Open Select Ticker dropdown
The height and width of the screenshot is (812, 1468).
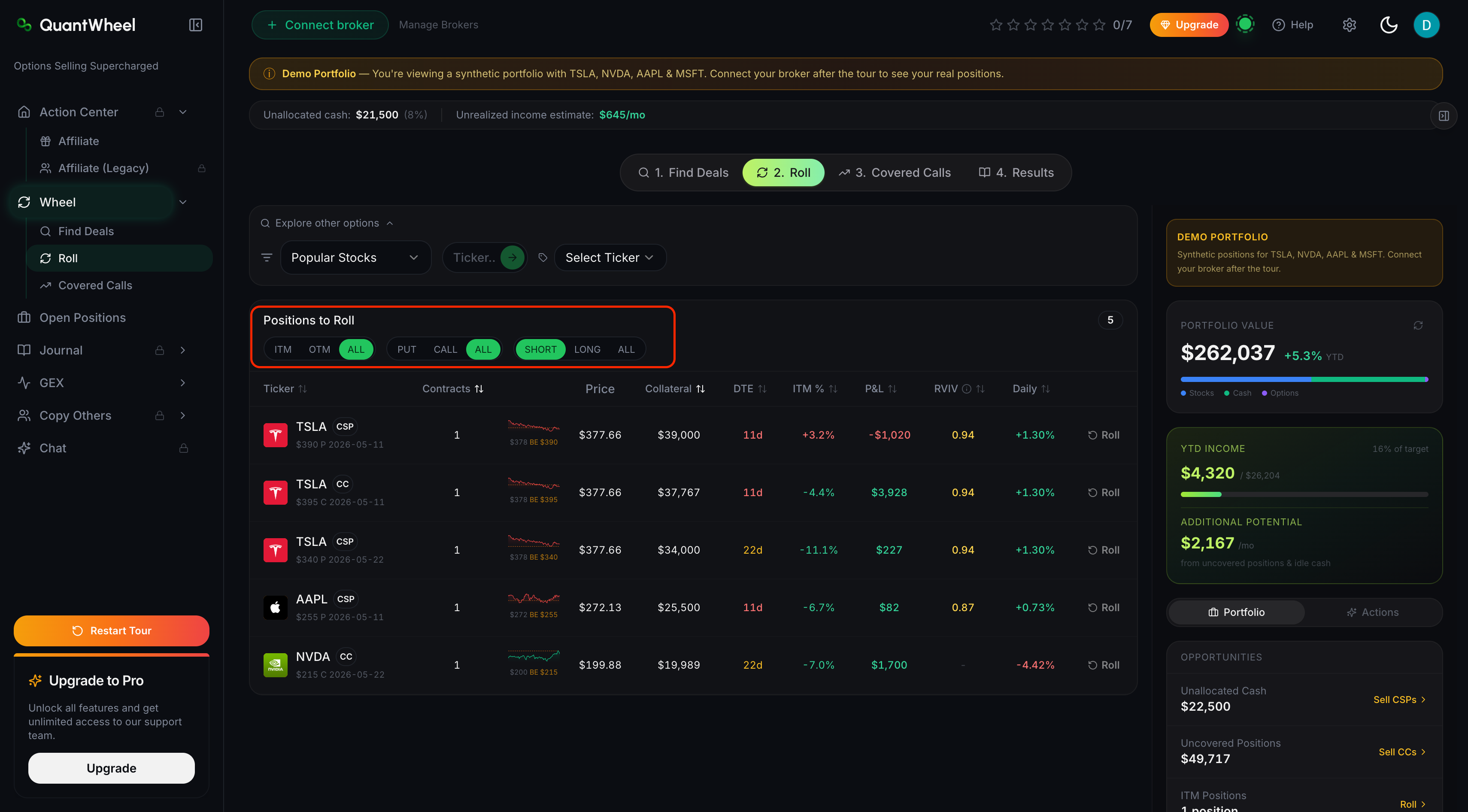click(610, 258)
